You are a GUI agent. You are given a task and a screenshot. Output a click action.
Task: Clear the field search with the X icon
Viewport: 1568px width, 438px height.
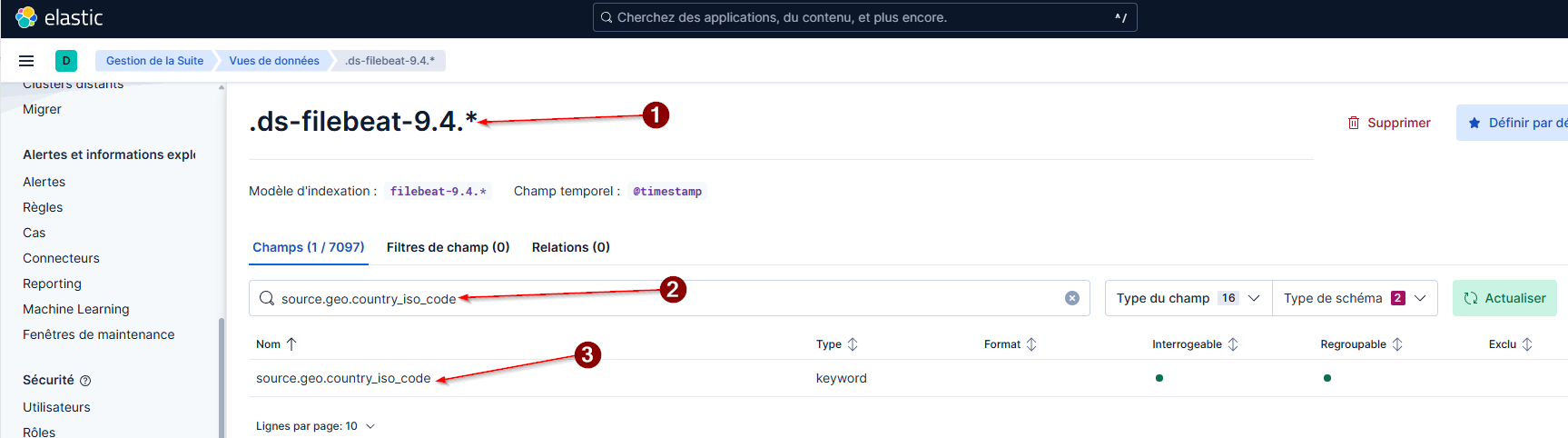[x=1072, y=298]
